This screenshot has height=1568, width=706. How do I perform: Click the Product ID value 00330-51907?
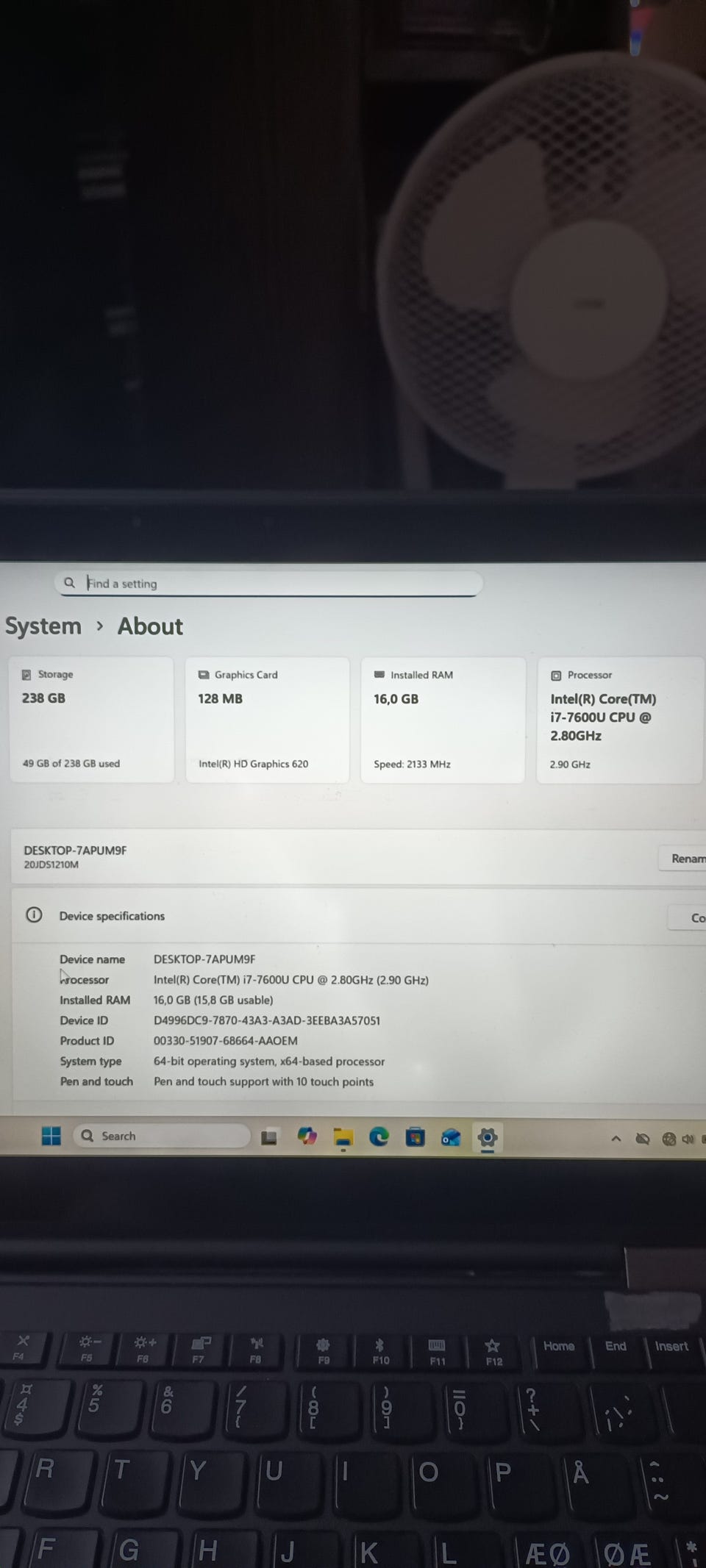coord(226,1041)
